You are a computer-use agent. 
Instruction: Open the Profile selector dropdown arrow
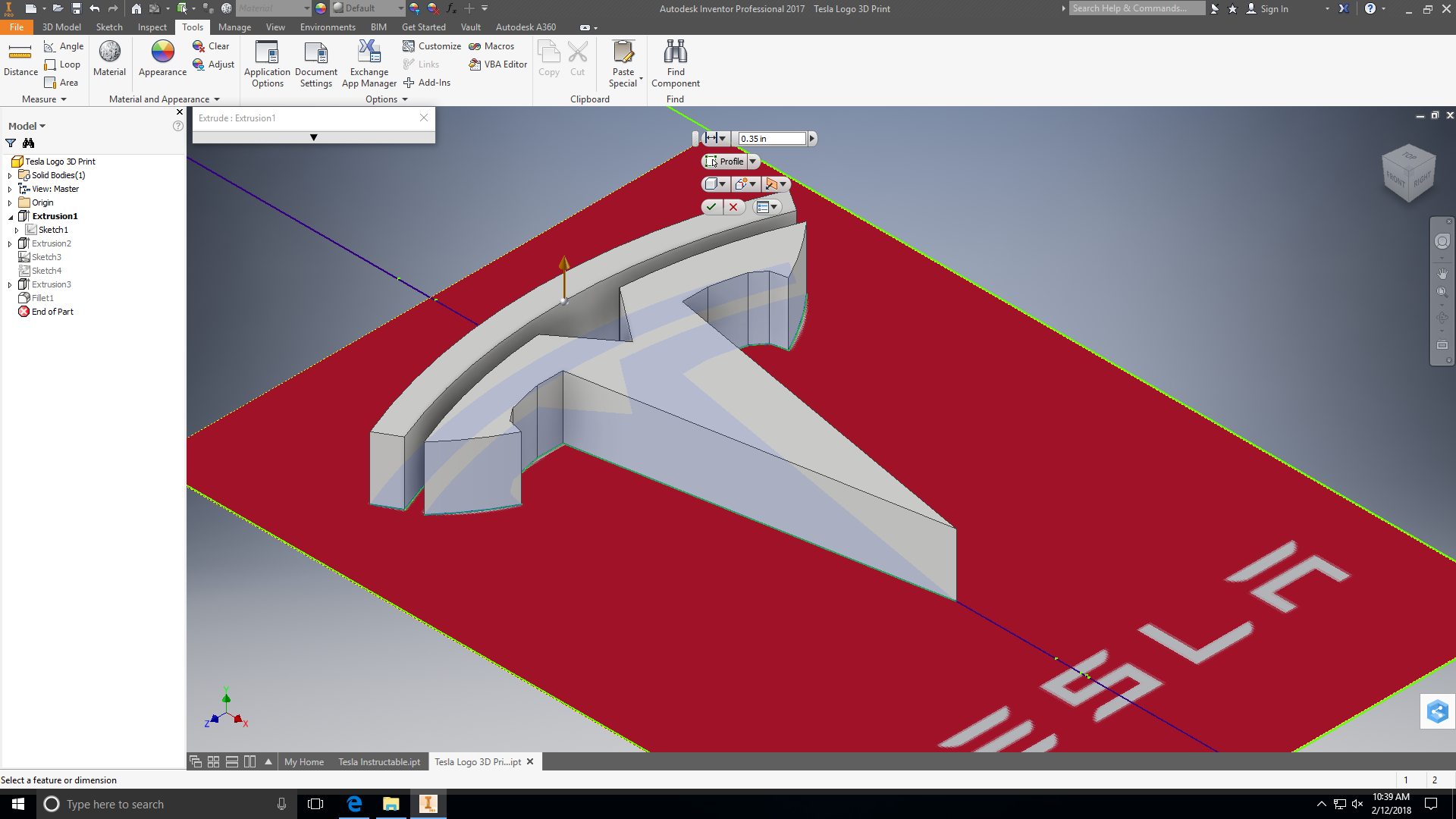click(753, 162)
